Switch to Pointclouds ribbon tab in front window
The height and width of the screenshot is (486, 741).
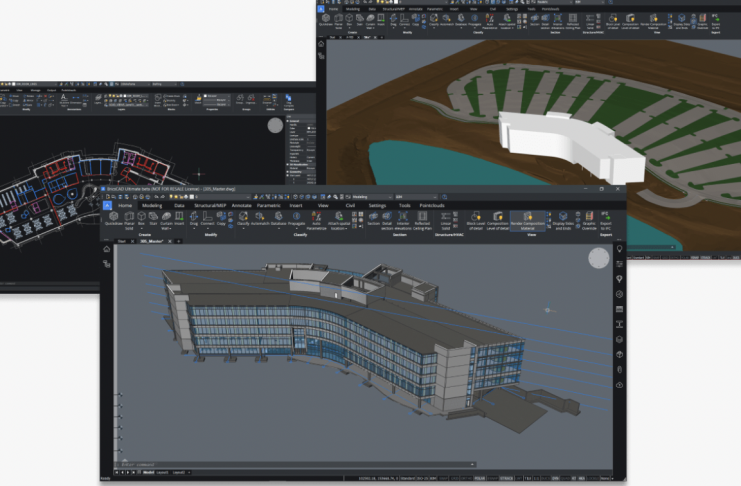click(x=432, y=205)
